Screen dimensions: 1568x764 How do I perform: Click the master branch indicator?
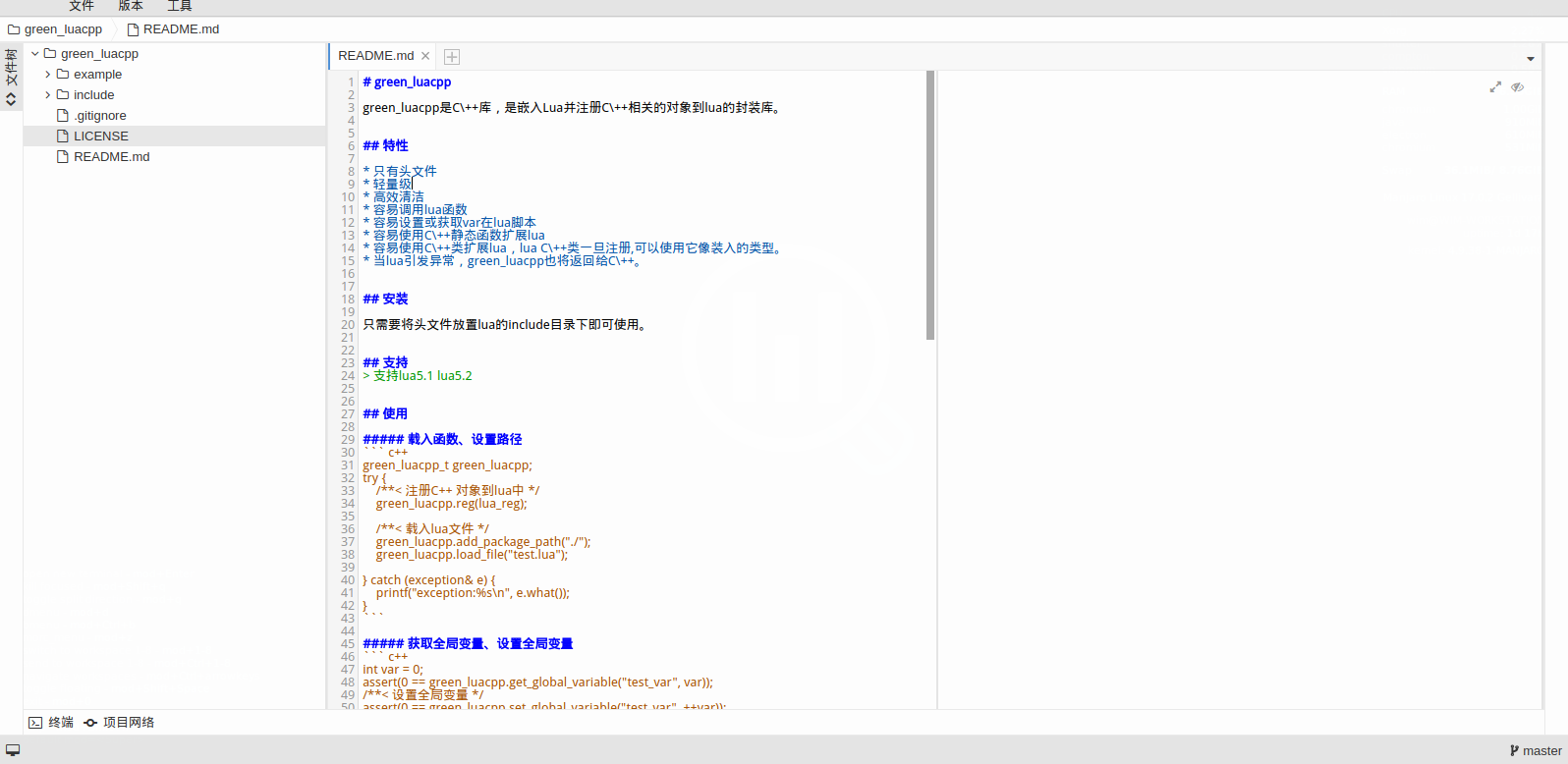(x=1536, y=751)
